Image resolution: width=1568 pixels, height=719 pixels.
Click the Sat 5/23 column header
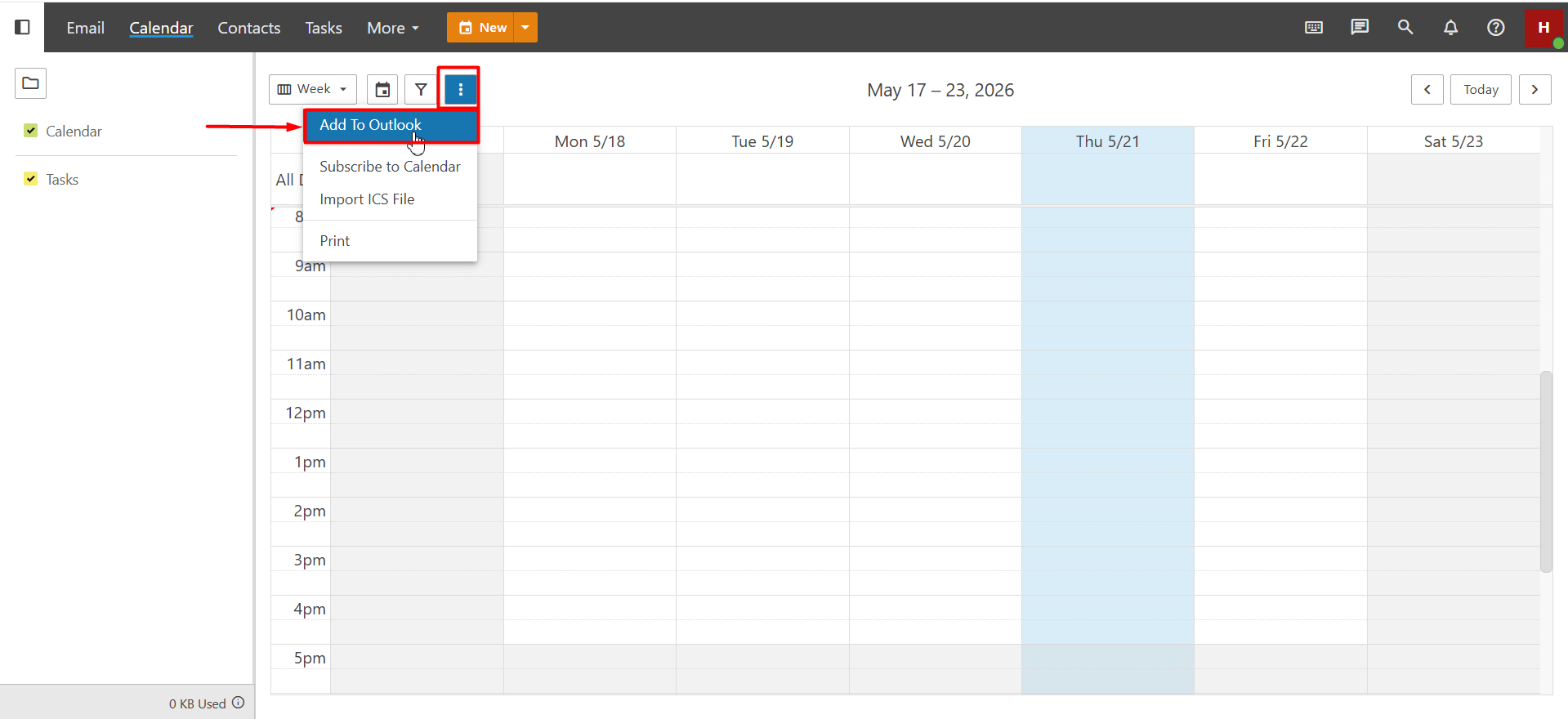1454,141
